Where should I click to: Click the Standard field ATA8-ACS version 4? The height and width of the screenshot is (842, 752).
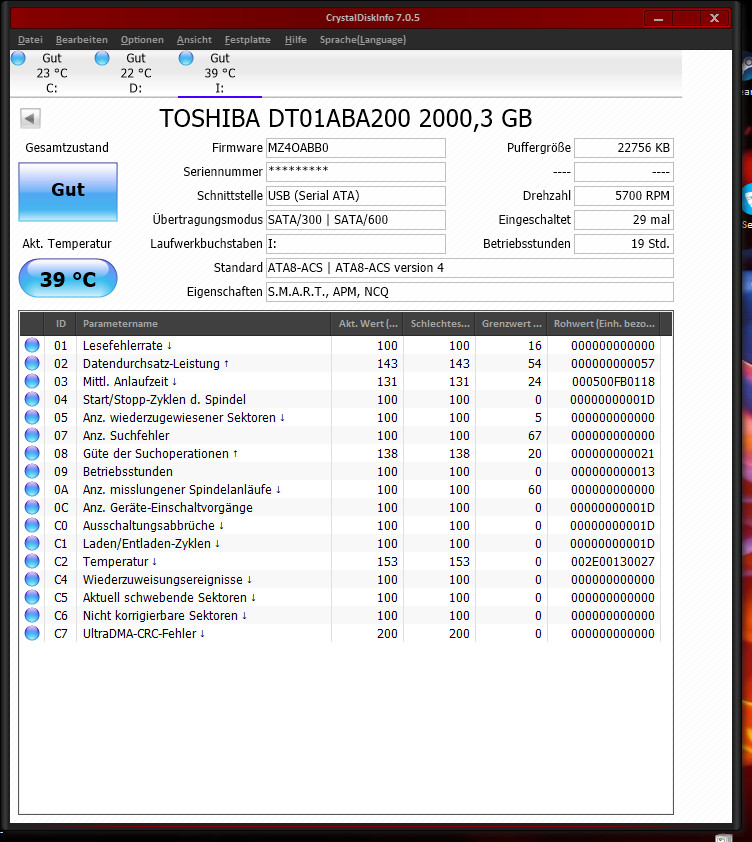click(x=469, y=268)
